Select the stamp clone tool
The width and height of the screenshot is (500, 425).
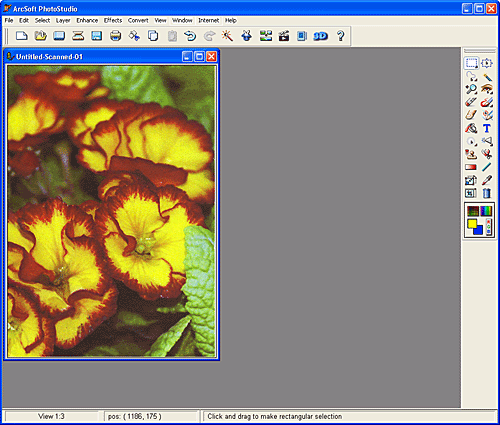tap(471, 154)
